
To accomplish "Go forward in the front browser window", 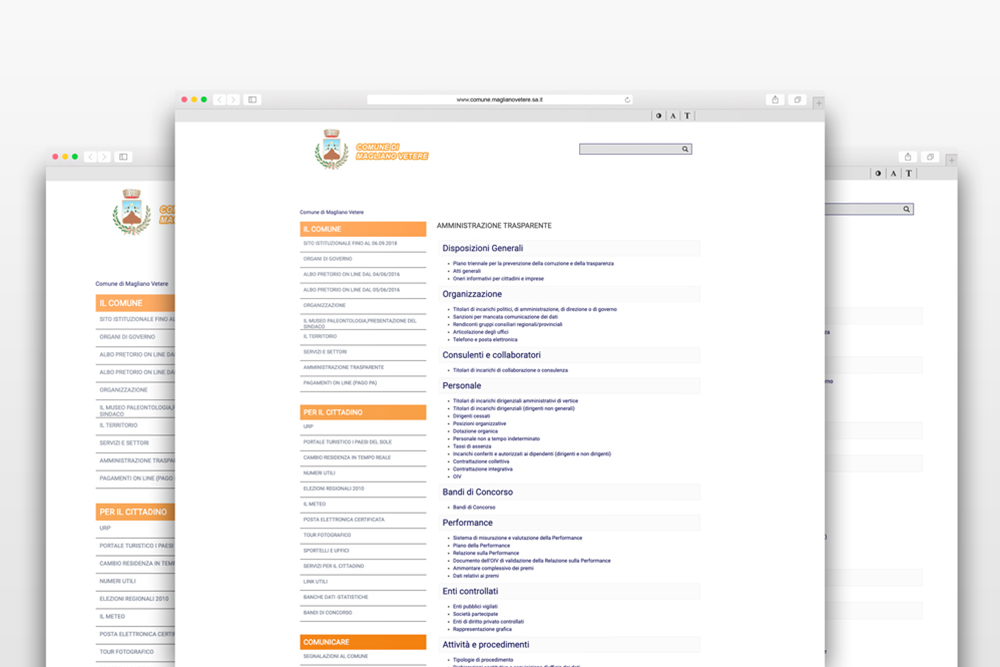I will click(233, 99).
